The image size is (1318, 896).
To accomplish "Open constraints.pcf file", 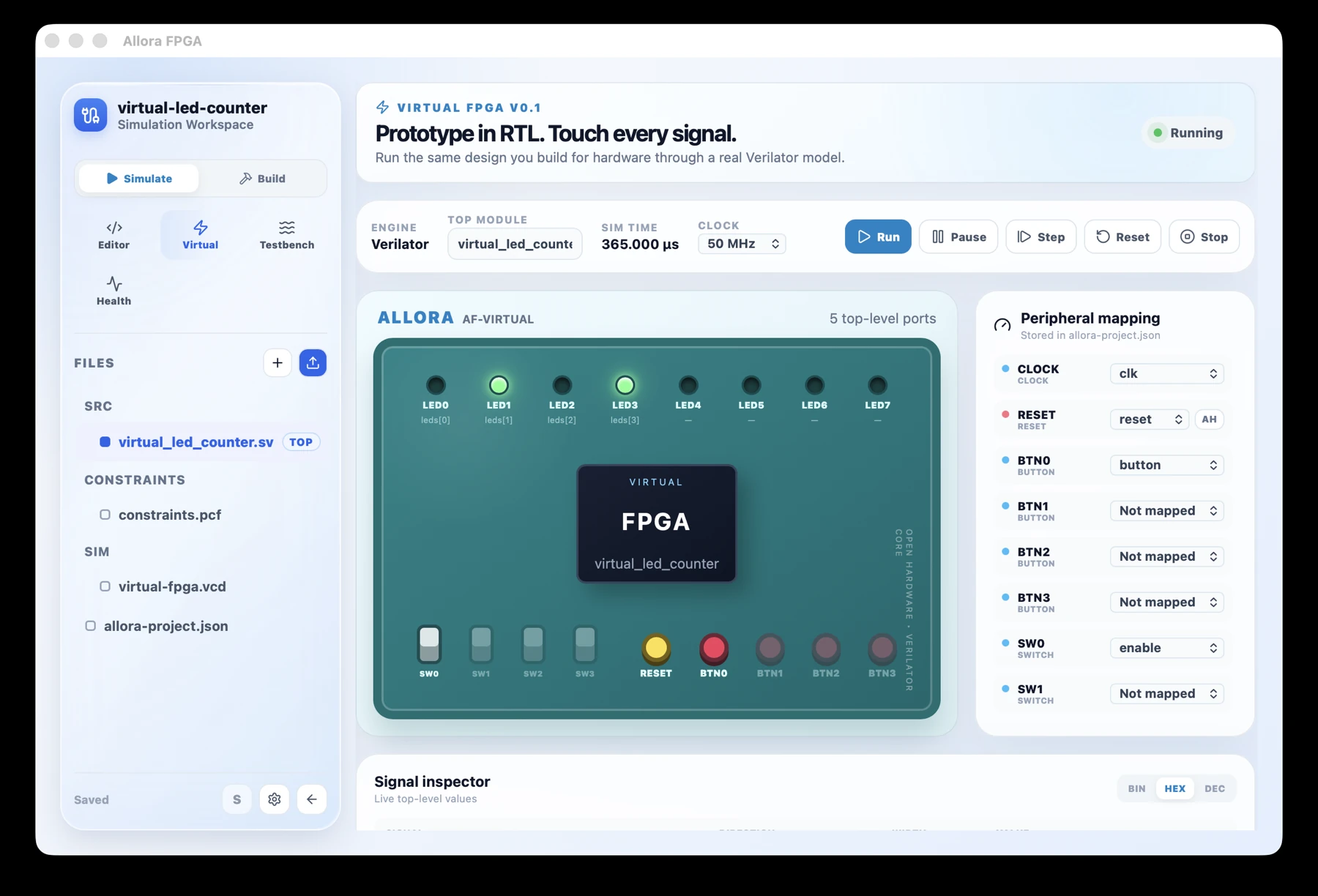I will pos(201,515).
